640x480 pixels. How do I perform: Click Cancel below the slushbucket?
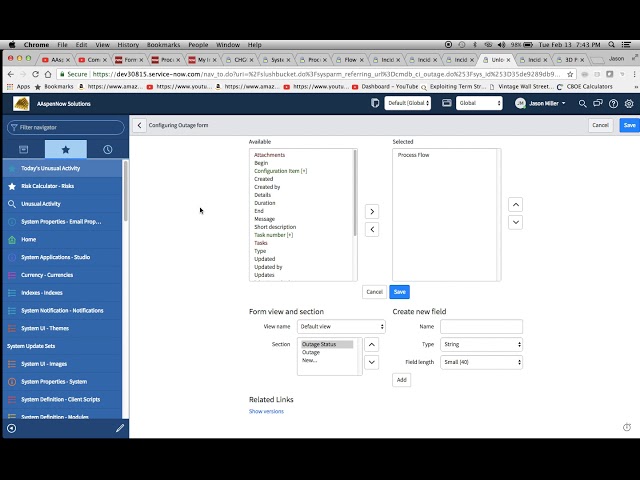[374, 292]
